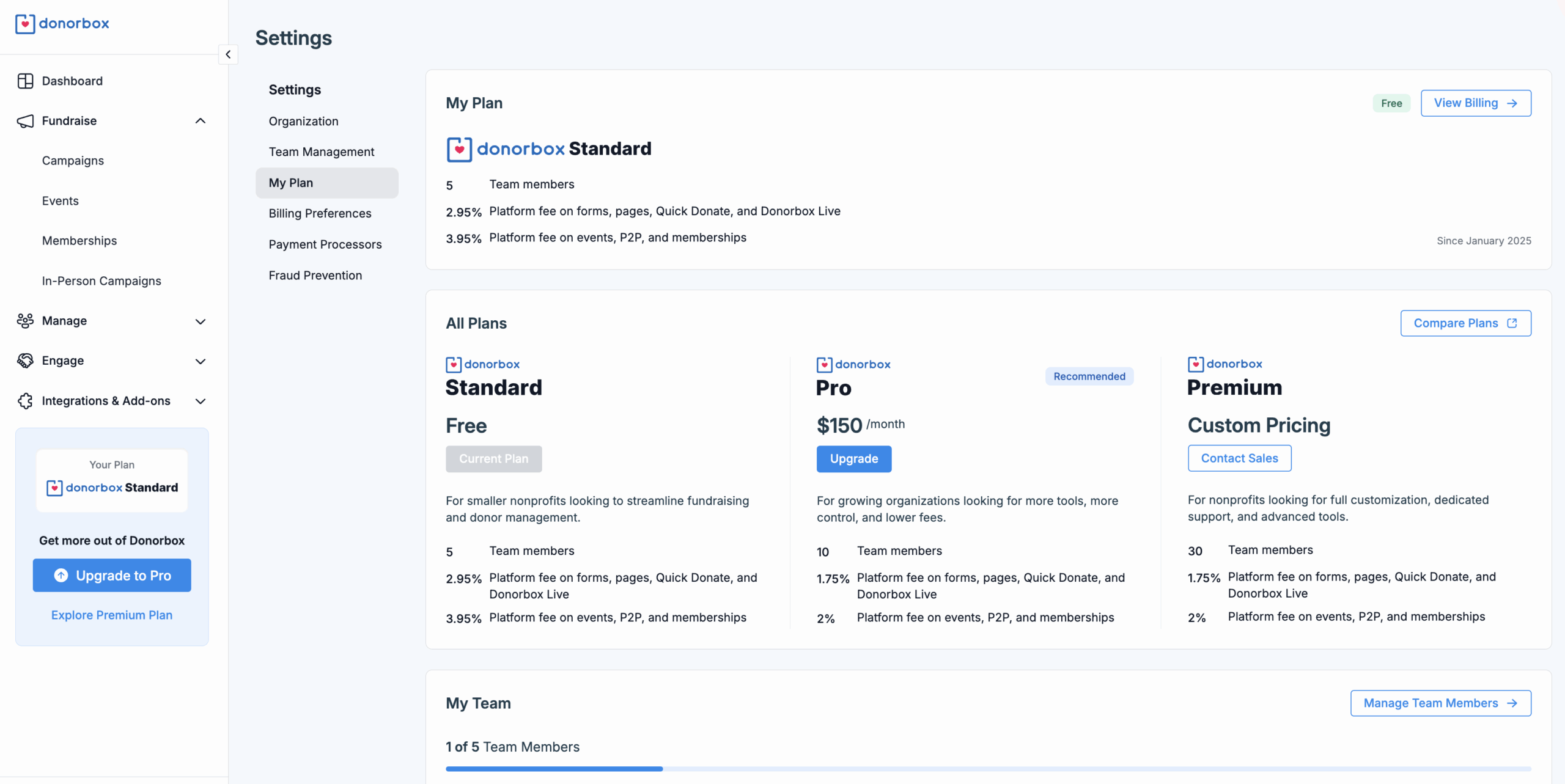Click the Engage handshake icon
The height and width of the screenshot is (784, 1565).
(25, 361)
